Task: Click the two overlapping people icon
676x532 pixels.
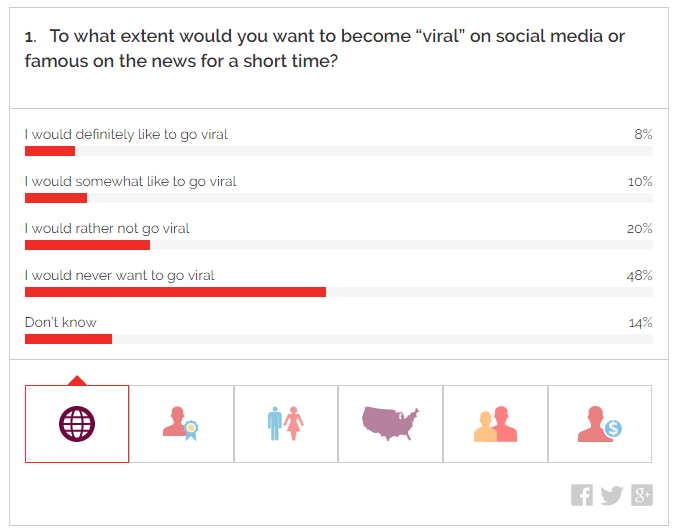Action: (495, 424)
